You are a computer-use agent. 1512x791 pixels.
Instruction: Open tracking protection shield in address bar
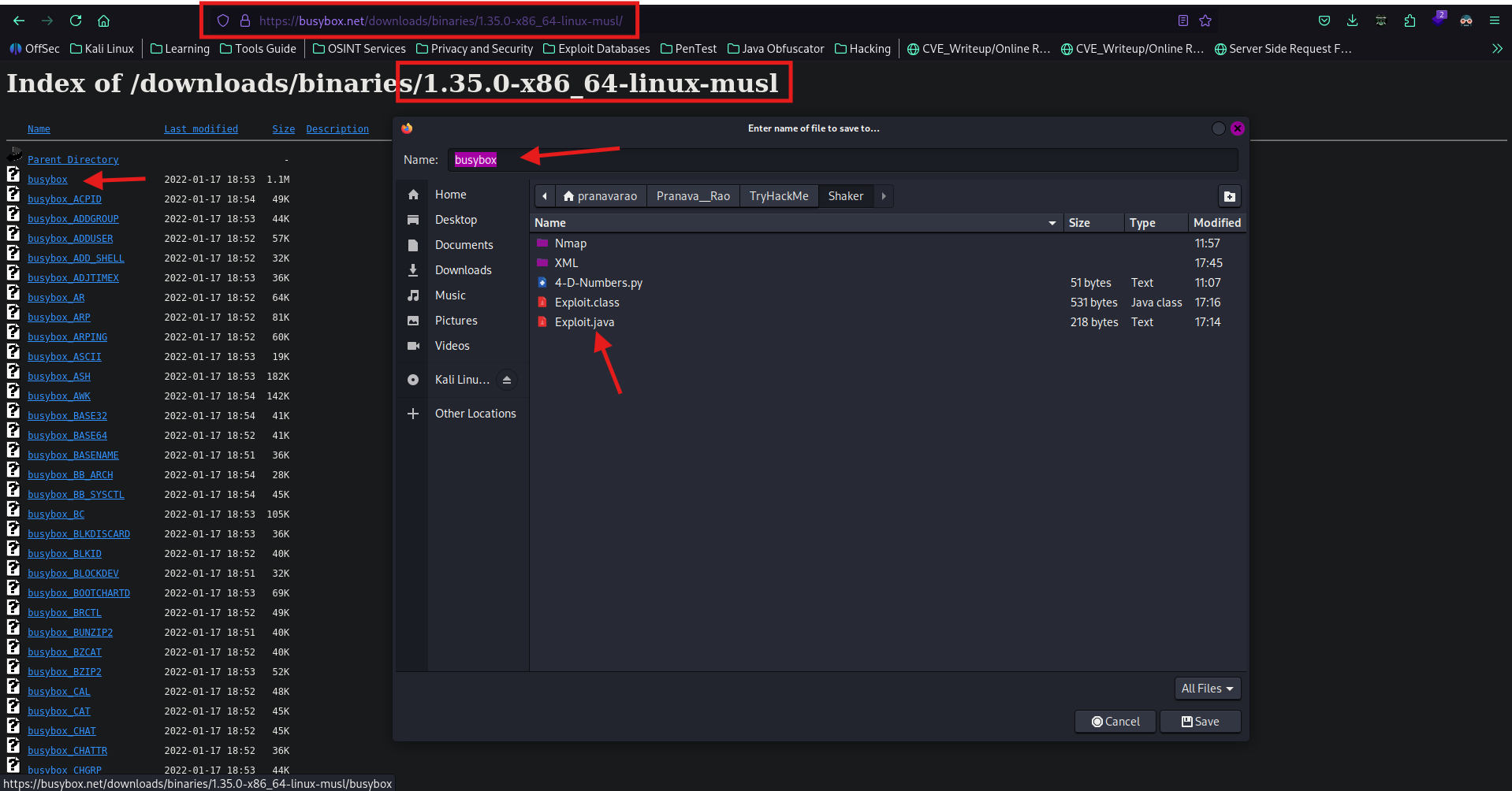223,20
